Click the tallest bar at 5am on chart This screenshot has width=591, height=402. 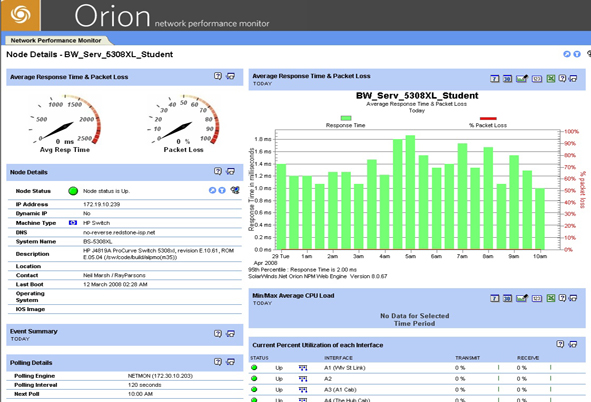[x=410, y=192]
